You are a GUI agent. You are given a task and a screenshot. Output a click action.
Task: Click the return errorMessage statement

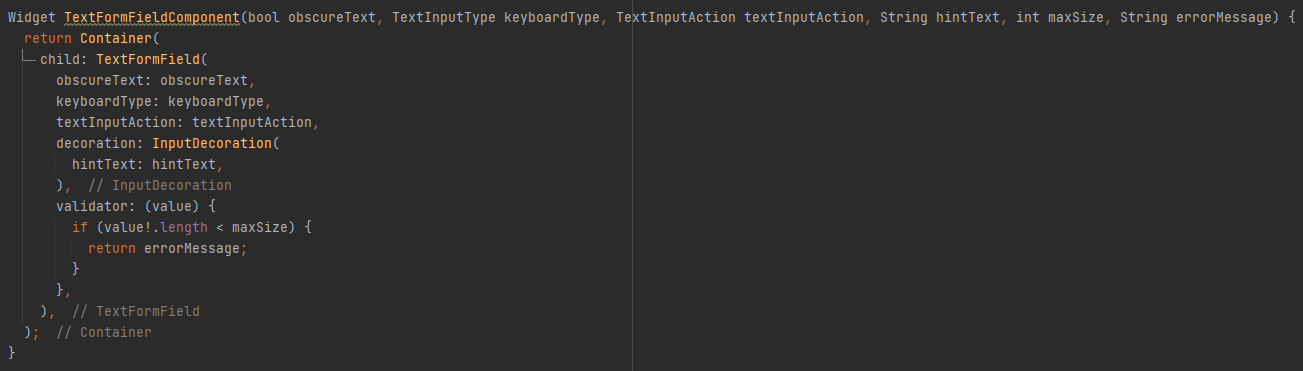(x=167, y=249)
